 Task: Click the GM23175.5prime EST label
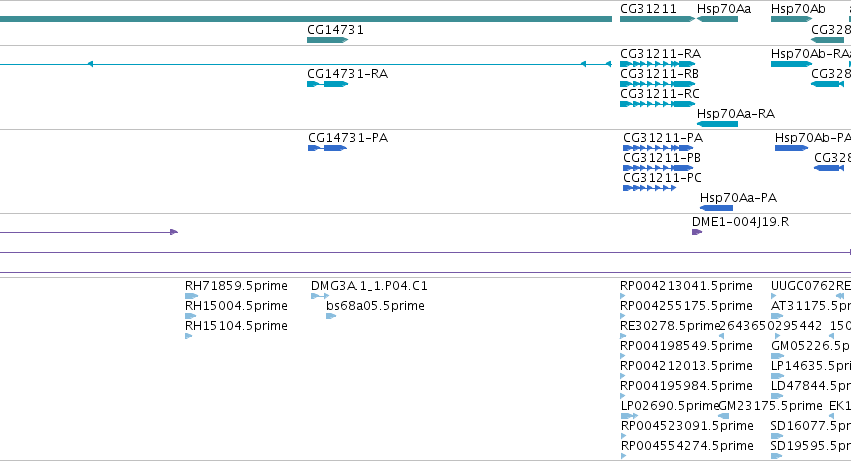pyautogui.click(x=770, y=407)
